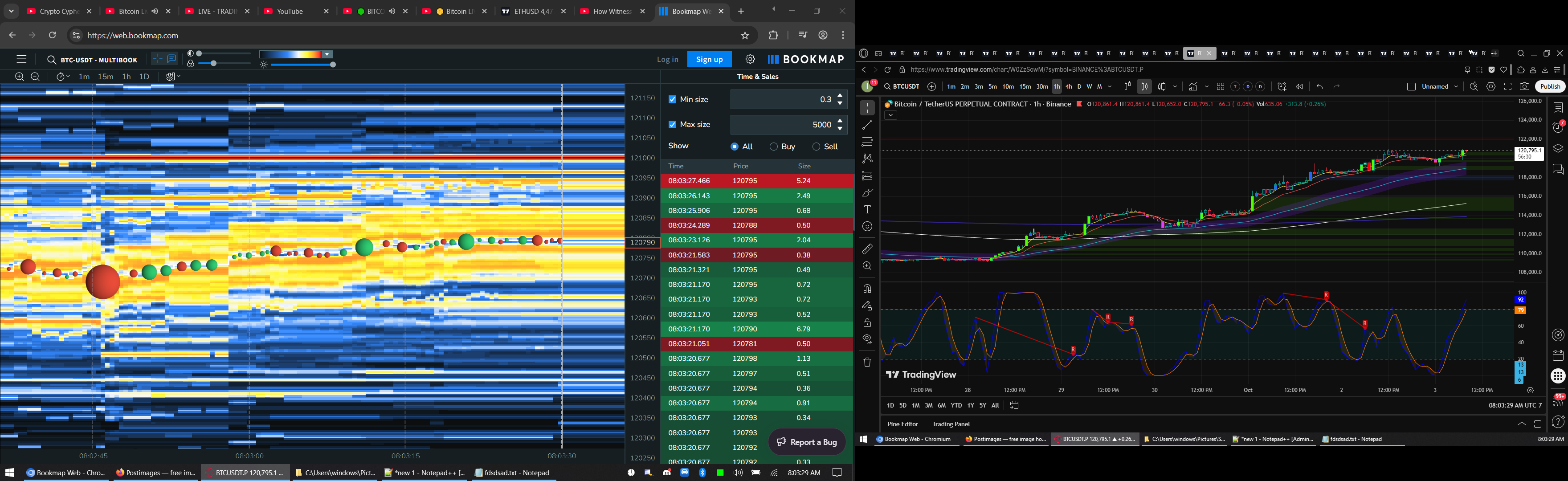Zoom in on the Bookmap heatmap
The height and width of the screenshot is (481, 1568).
click(20, 77)
